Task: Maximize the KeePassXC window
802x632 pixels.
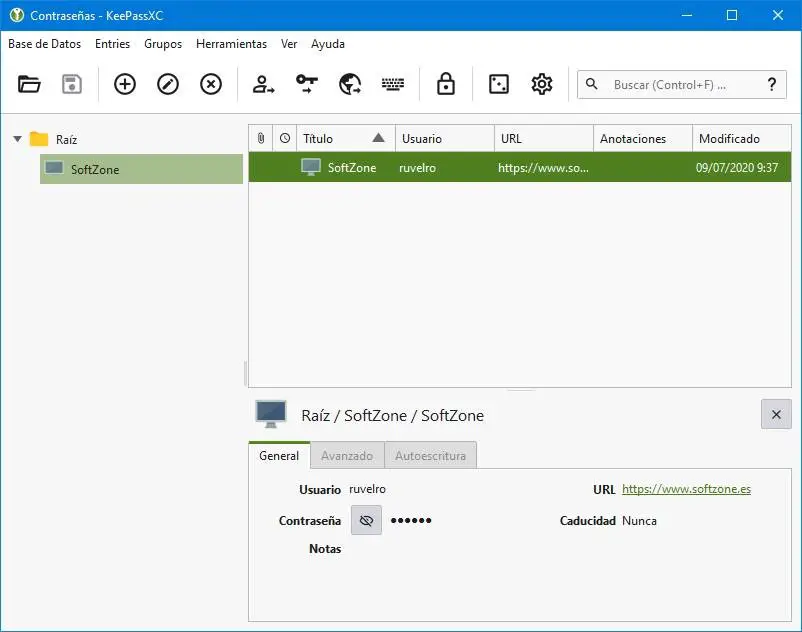Action: click(x=732, y=15)
